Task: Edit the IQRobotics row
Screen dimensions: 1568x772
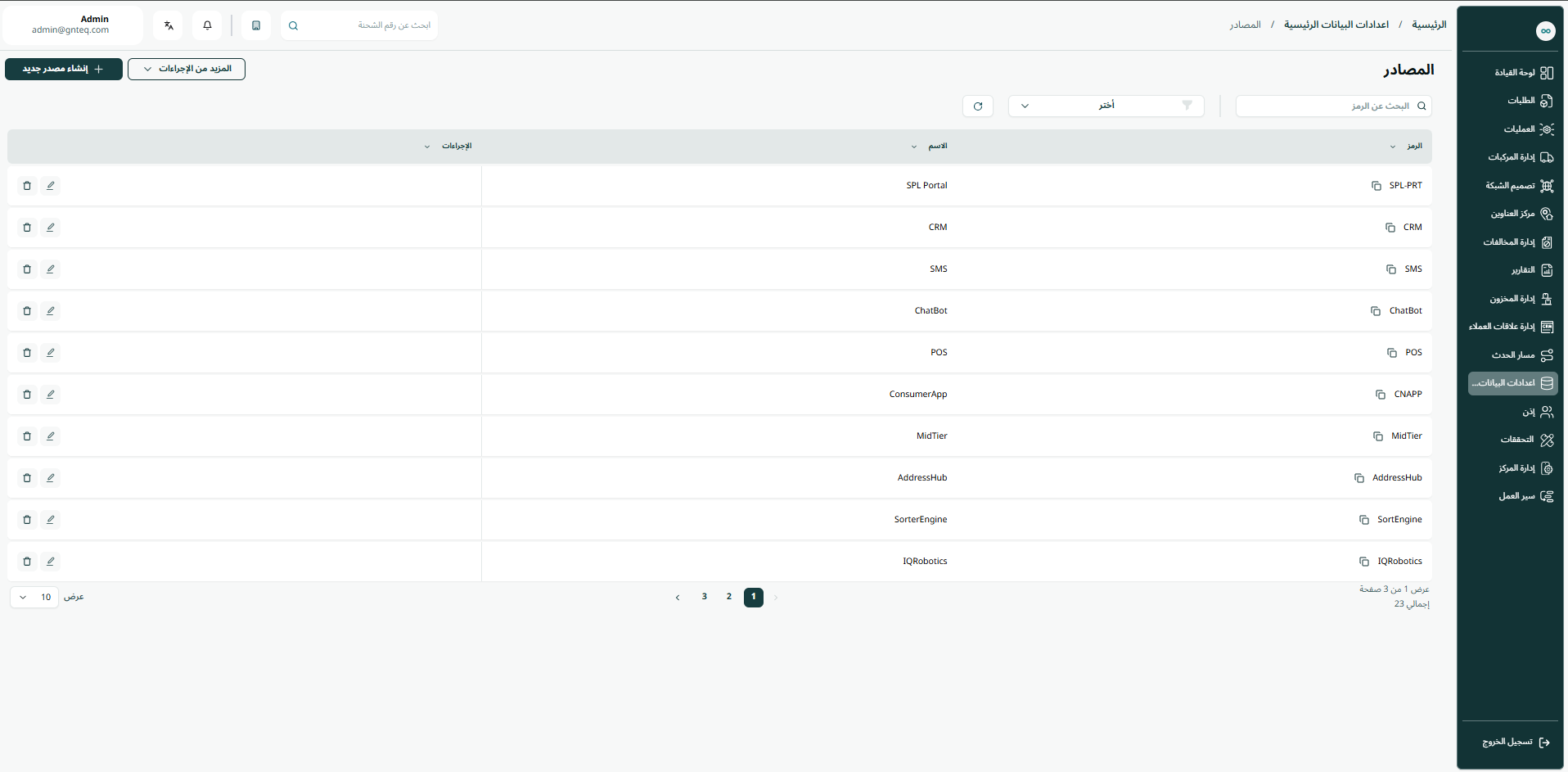Action: 51,562
